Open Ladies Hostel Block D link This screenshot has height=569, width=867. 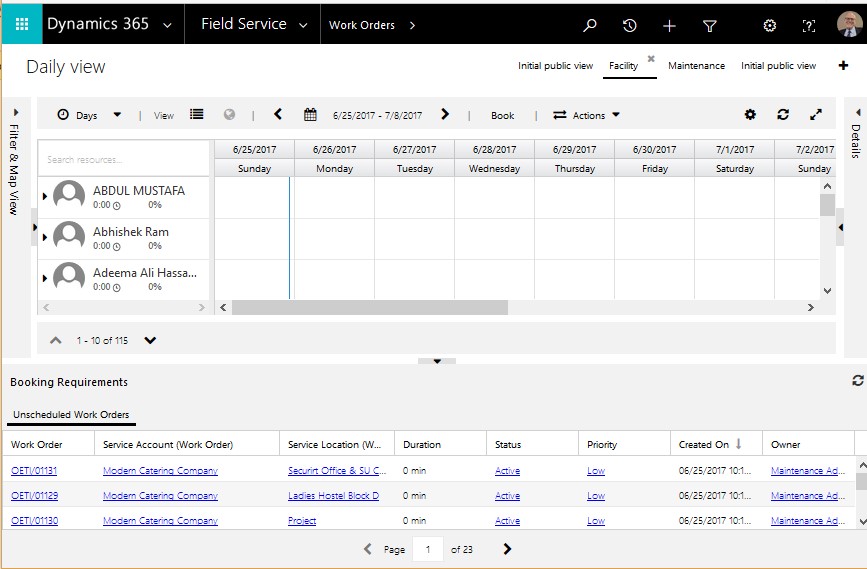pyautogui.click(x=333, y=495)
